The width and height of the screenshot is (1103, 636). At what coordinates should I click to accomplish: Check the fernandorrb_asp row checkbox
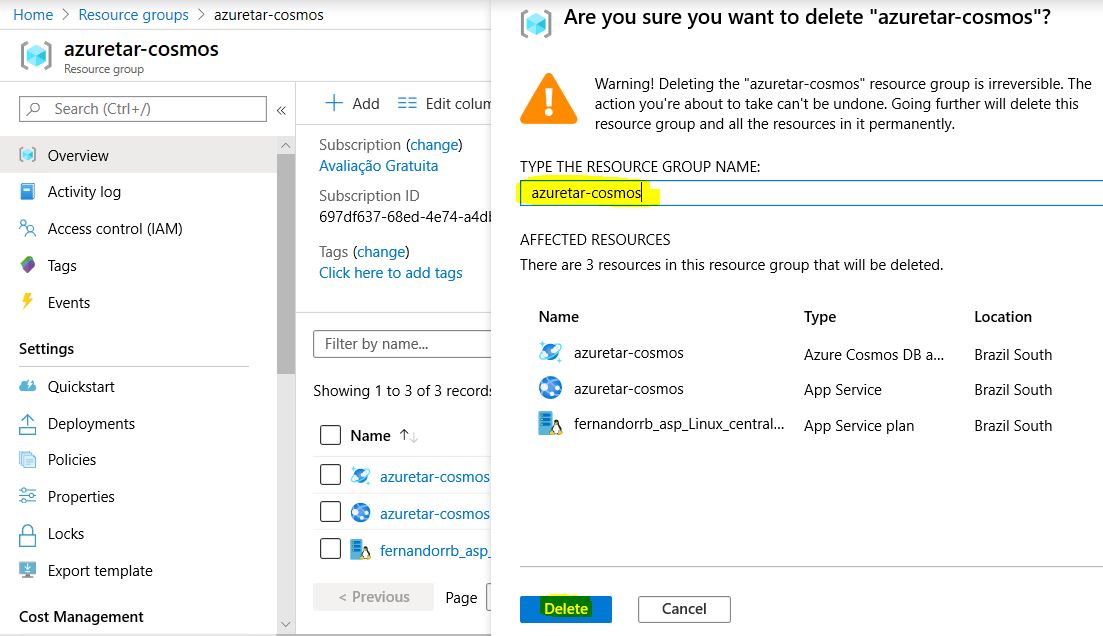click(330, 548)
